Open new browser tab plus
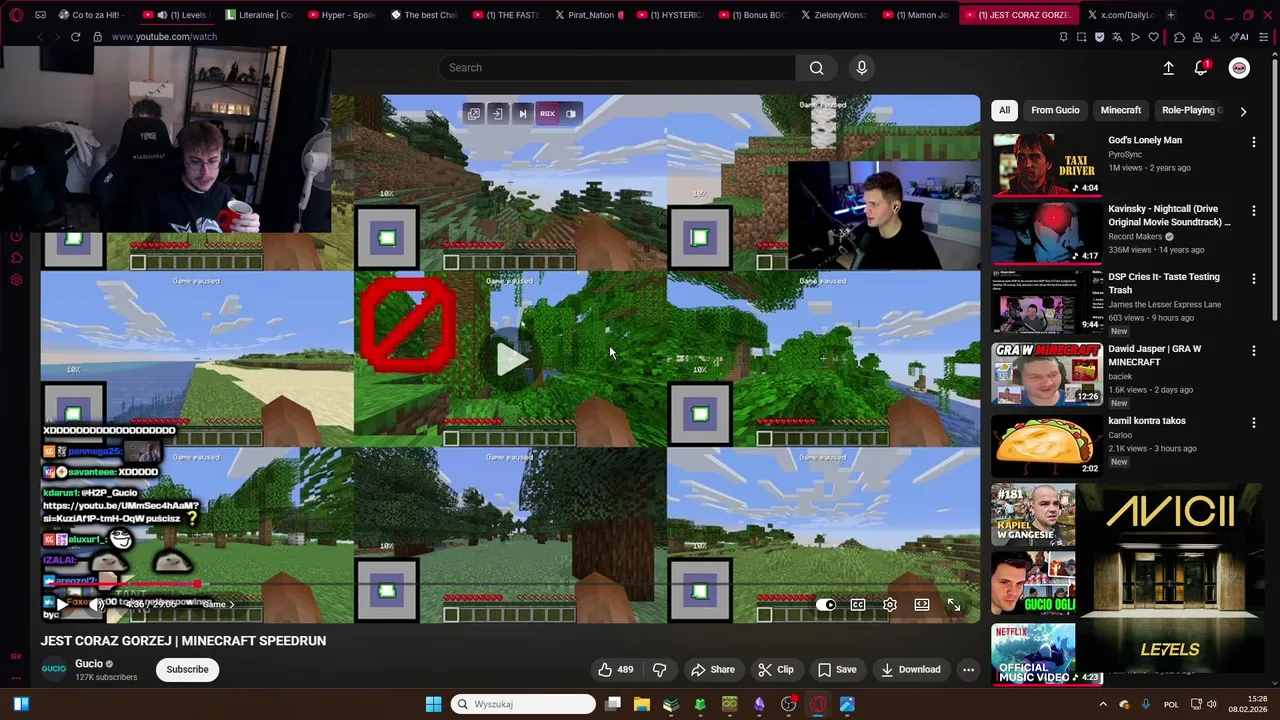Image resolution: width=1280 pixels, height=720 pixels. [x=1170, y=15]
